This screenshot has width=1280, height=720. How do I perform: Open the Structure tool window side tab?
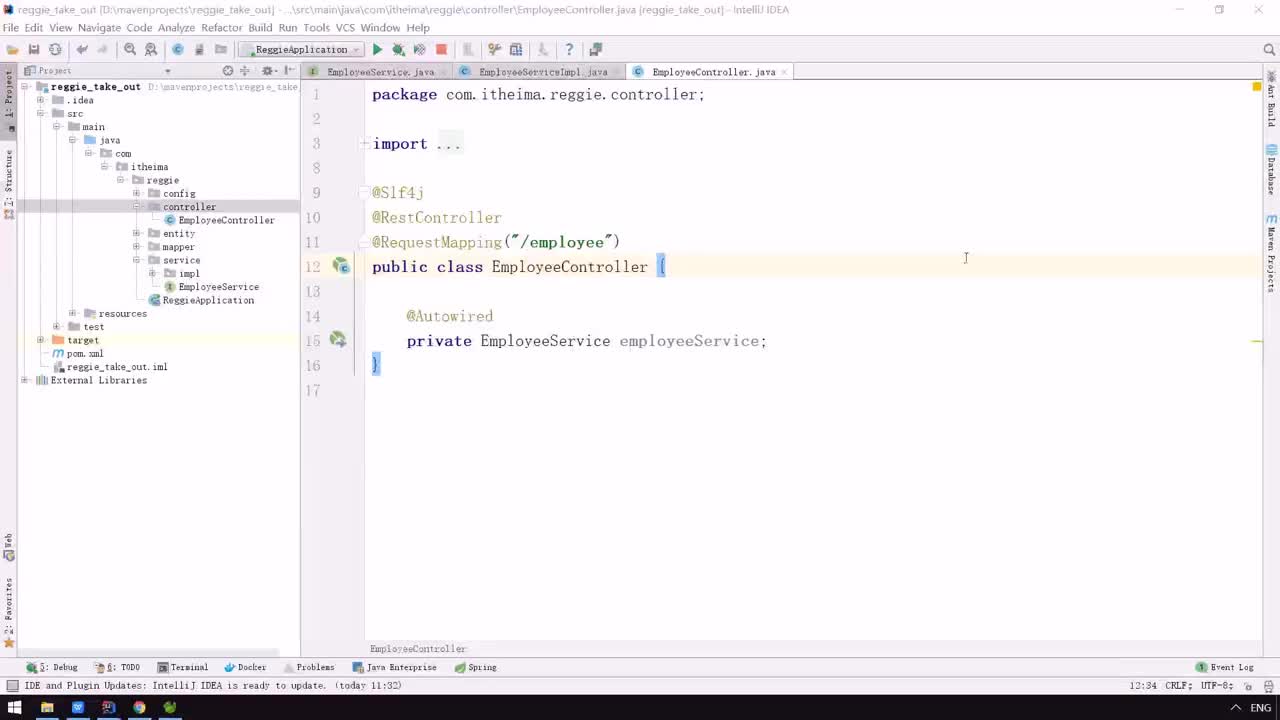9,185
